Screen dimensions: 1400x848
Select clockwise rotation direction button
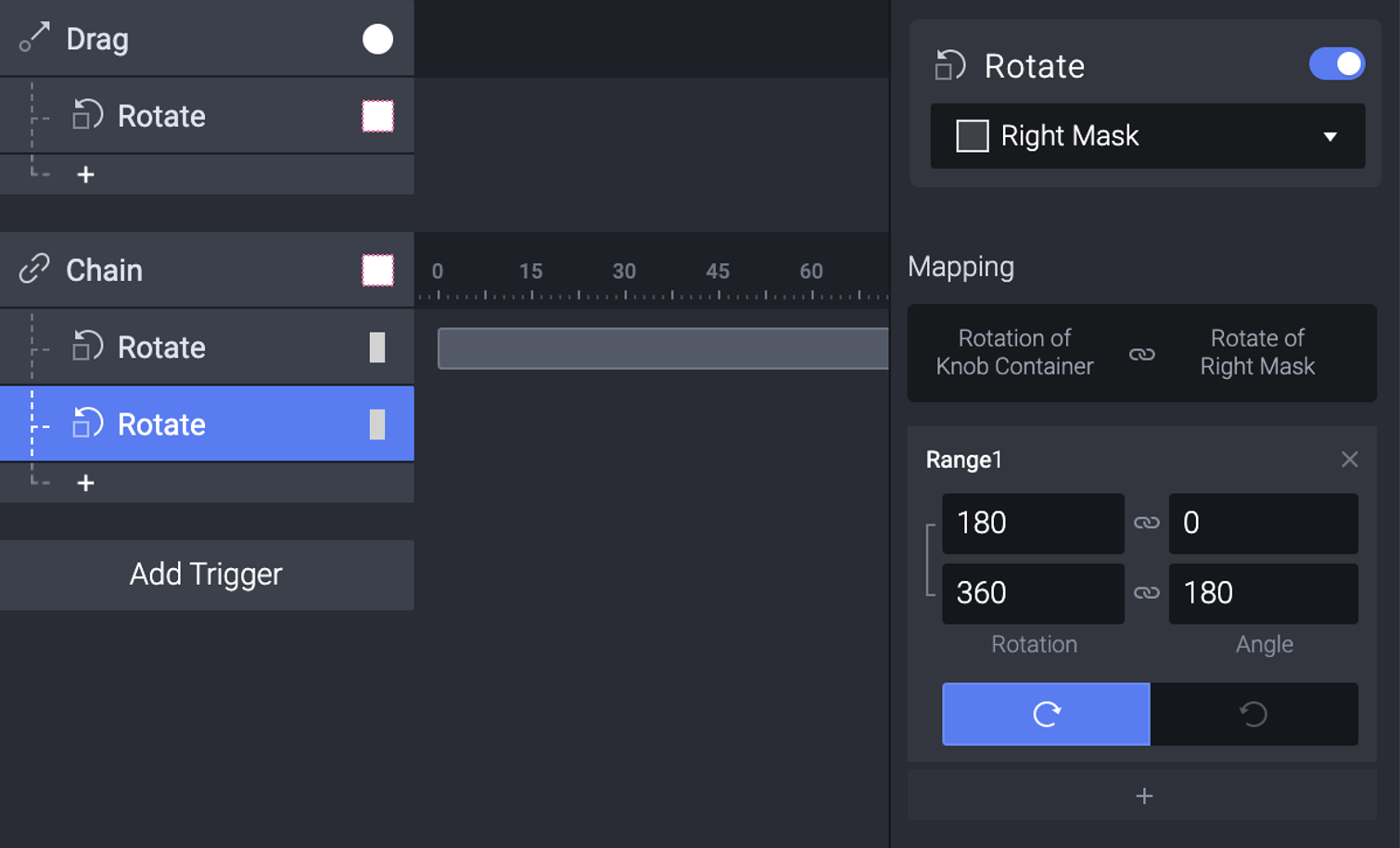(1046, 714)
